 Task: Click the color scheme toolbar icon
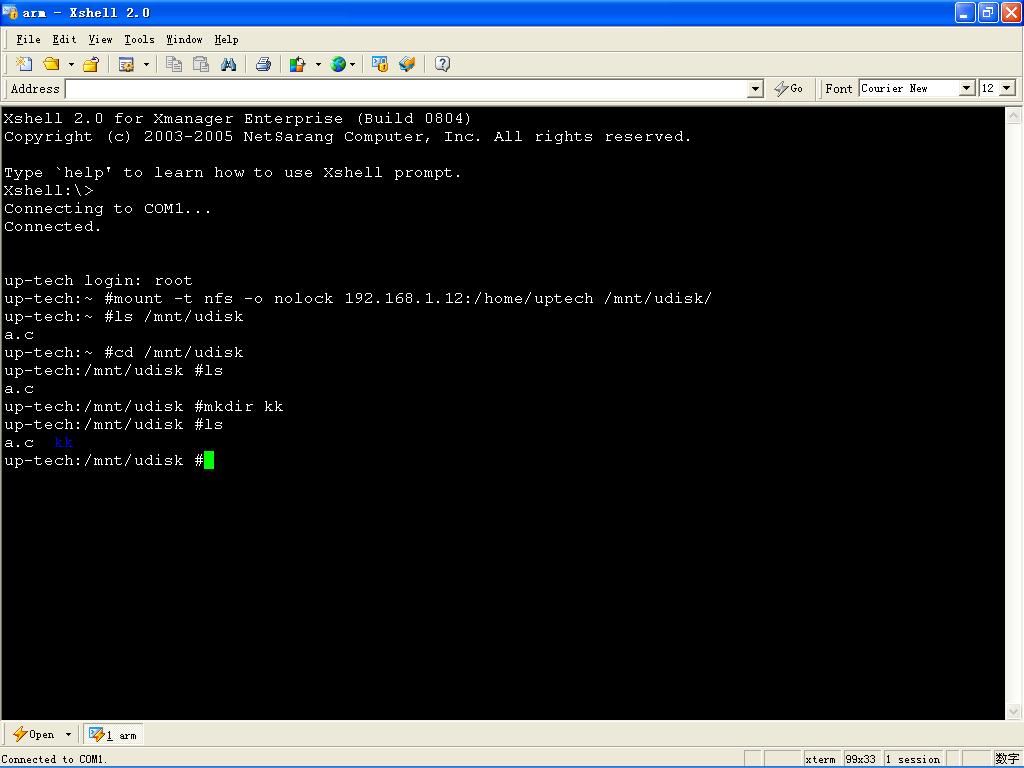tap(298, 64)
